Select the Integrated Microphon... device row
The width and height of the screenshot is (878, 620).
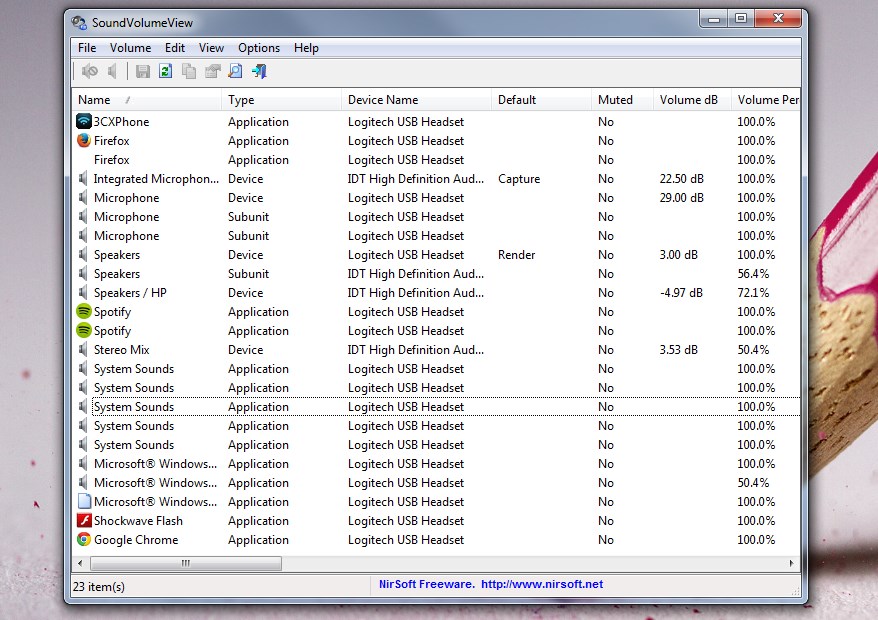436,179
